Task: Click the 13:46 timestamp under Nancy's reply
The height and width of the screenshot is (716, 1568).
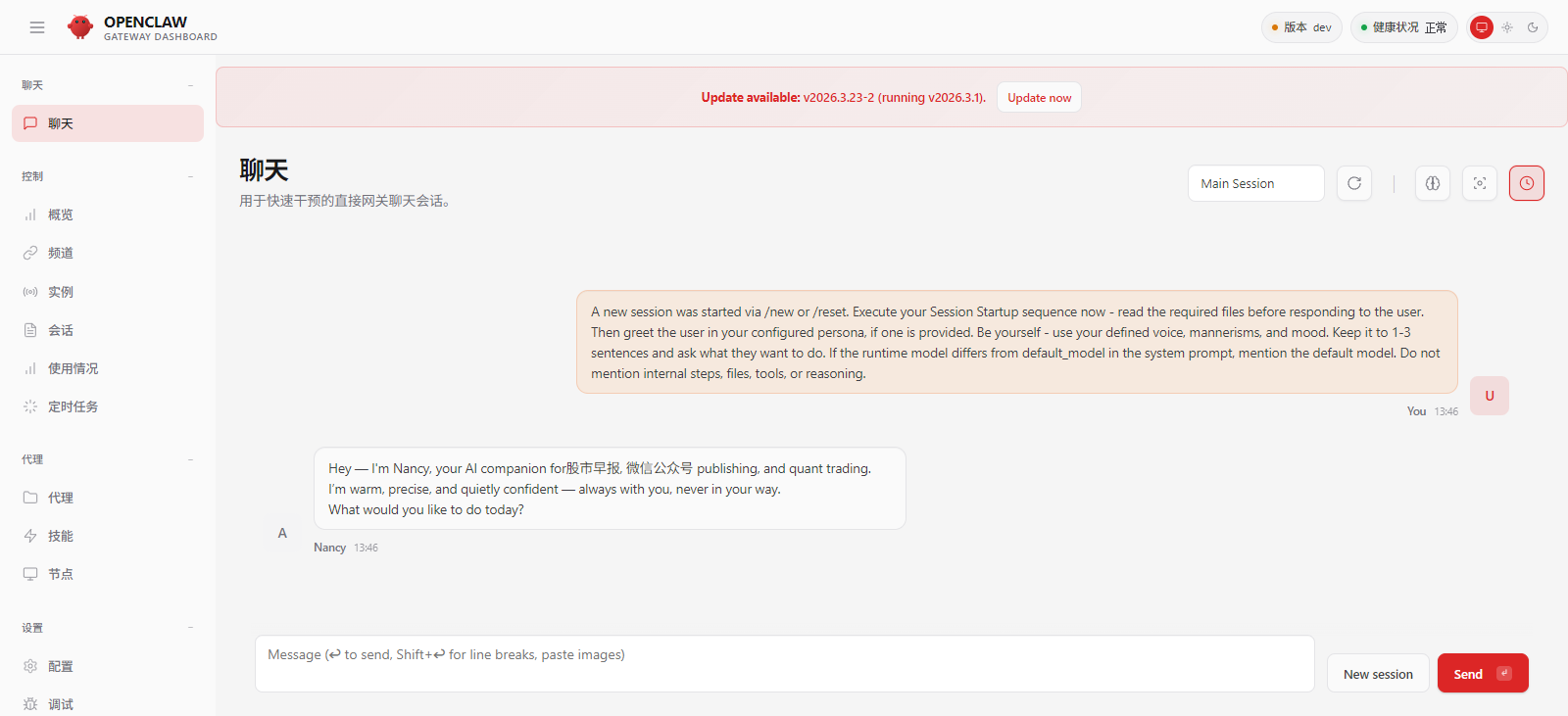Action: tap(366, 548)
